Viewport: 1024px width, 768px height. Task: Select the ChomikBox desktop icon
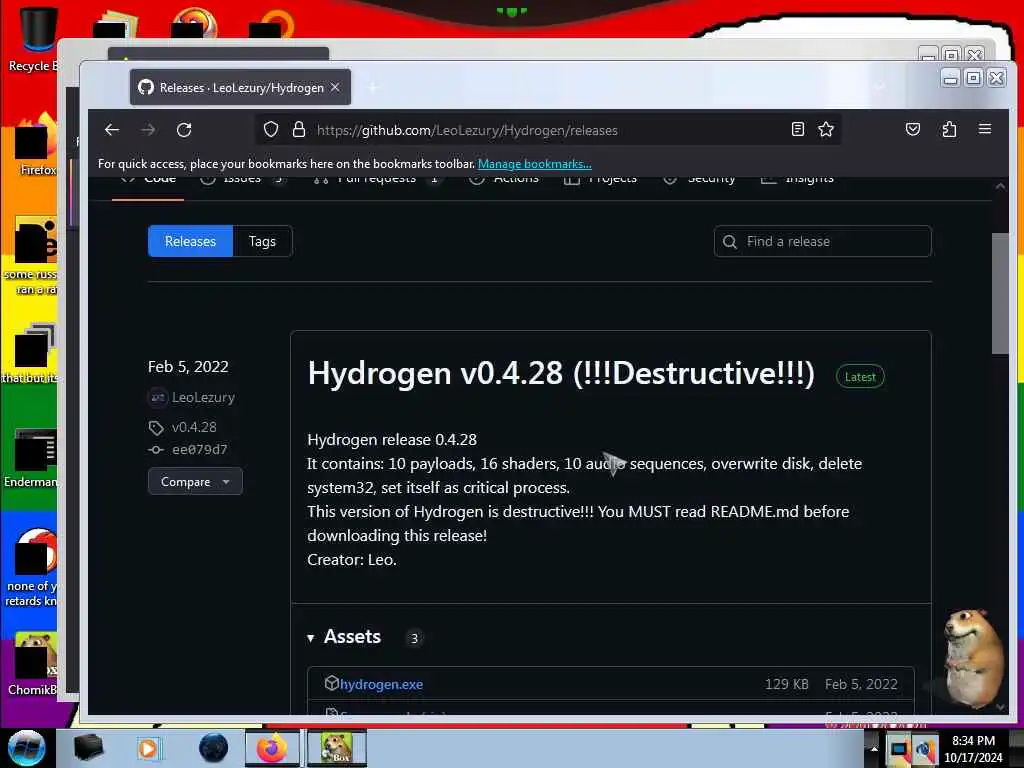coord(33,663)
